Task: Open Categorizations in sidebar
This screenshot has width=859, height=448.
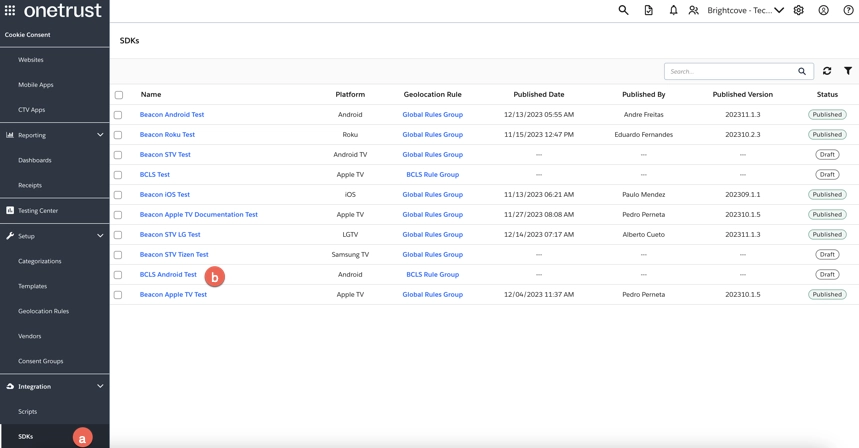Action: [x=39, y=261]
